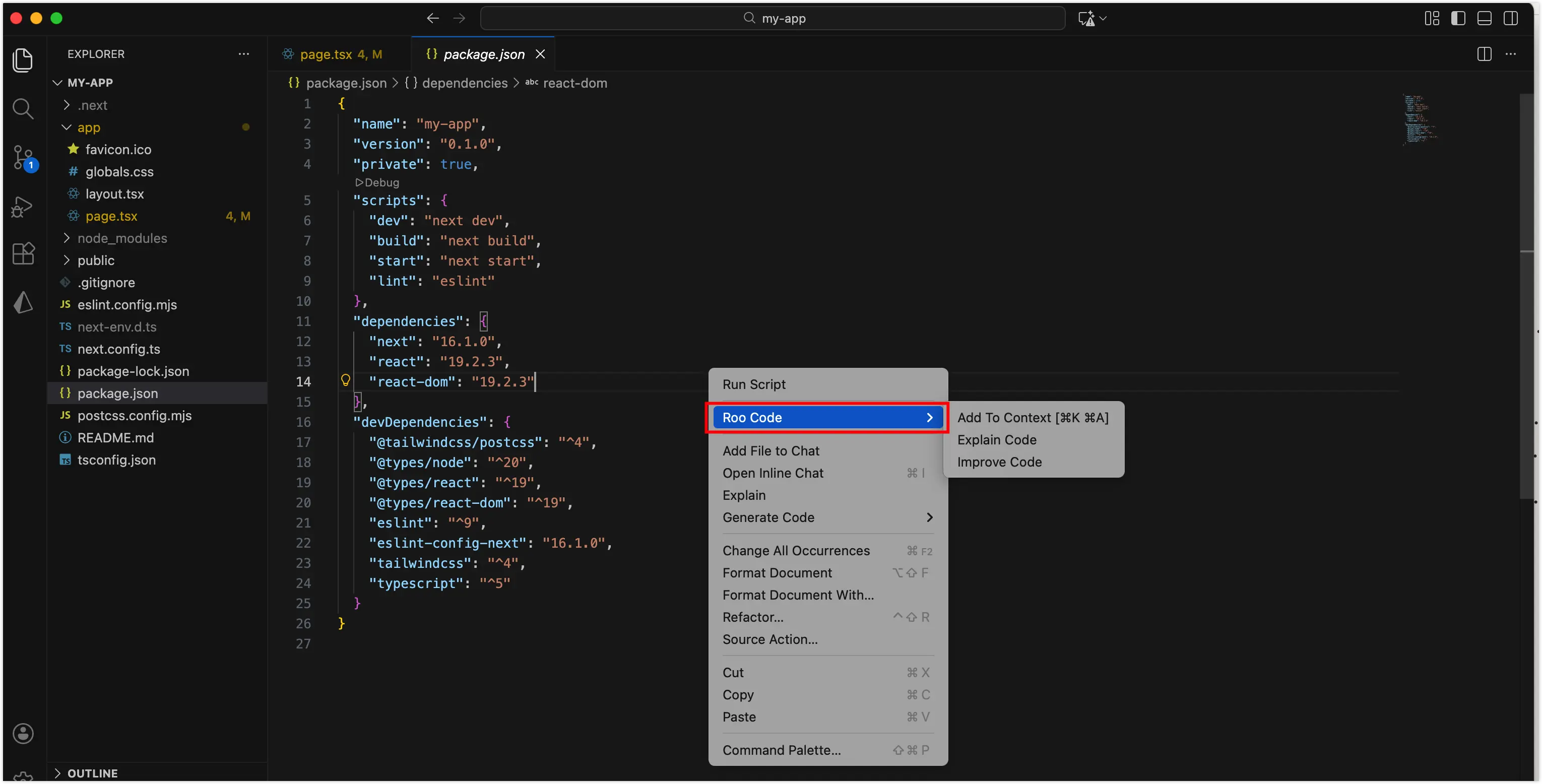The width and height of the screenshot is (1542, 784).
Task: Click the my-app command center search box
Action: [x=772, y=19]
